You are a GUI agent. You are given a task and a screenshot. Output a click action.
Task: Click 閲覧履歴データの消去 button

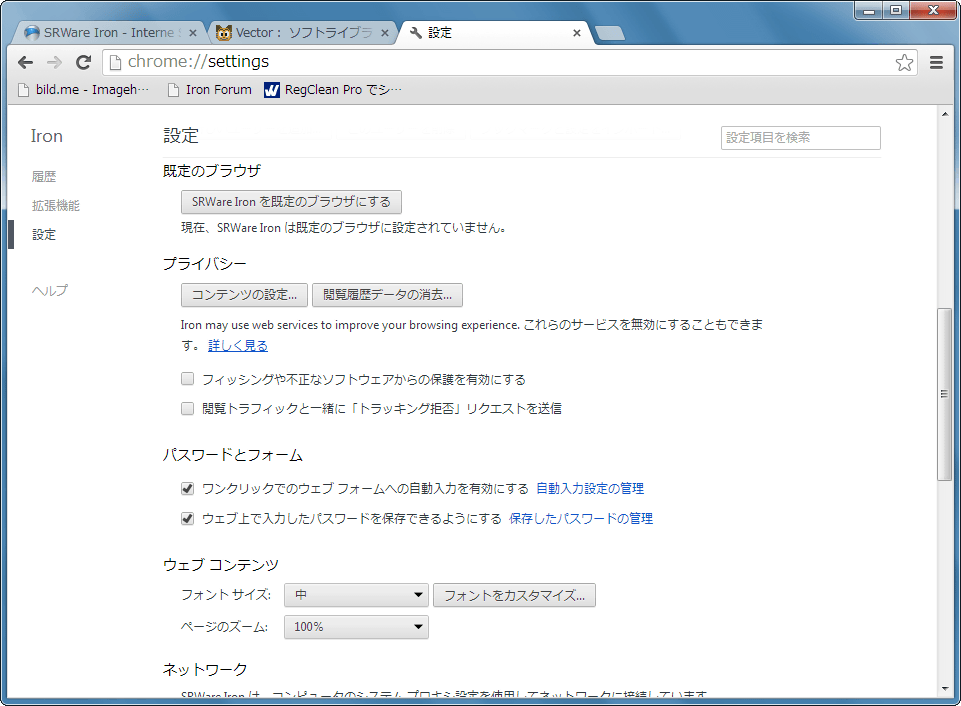click(x=387, y=295)
